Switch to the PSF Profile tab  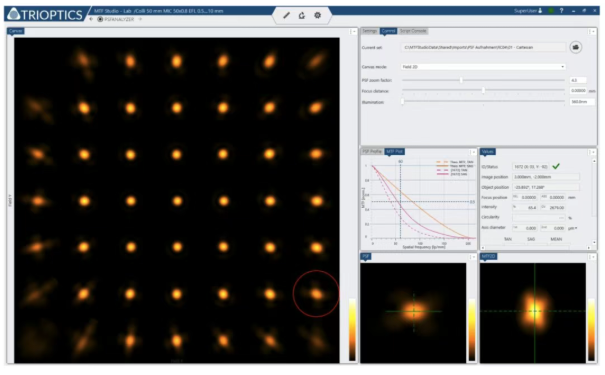tap(372, 152)
